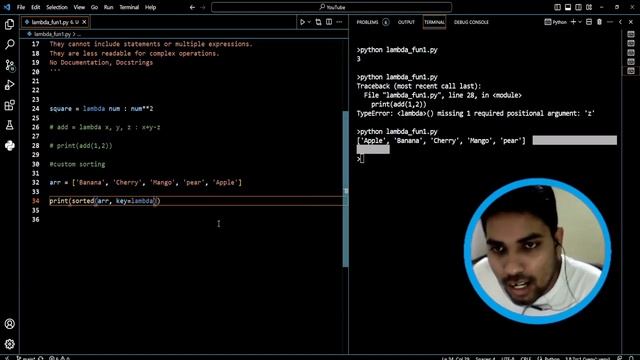Click line number 34 in gutter

coord(36,201)
